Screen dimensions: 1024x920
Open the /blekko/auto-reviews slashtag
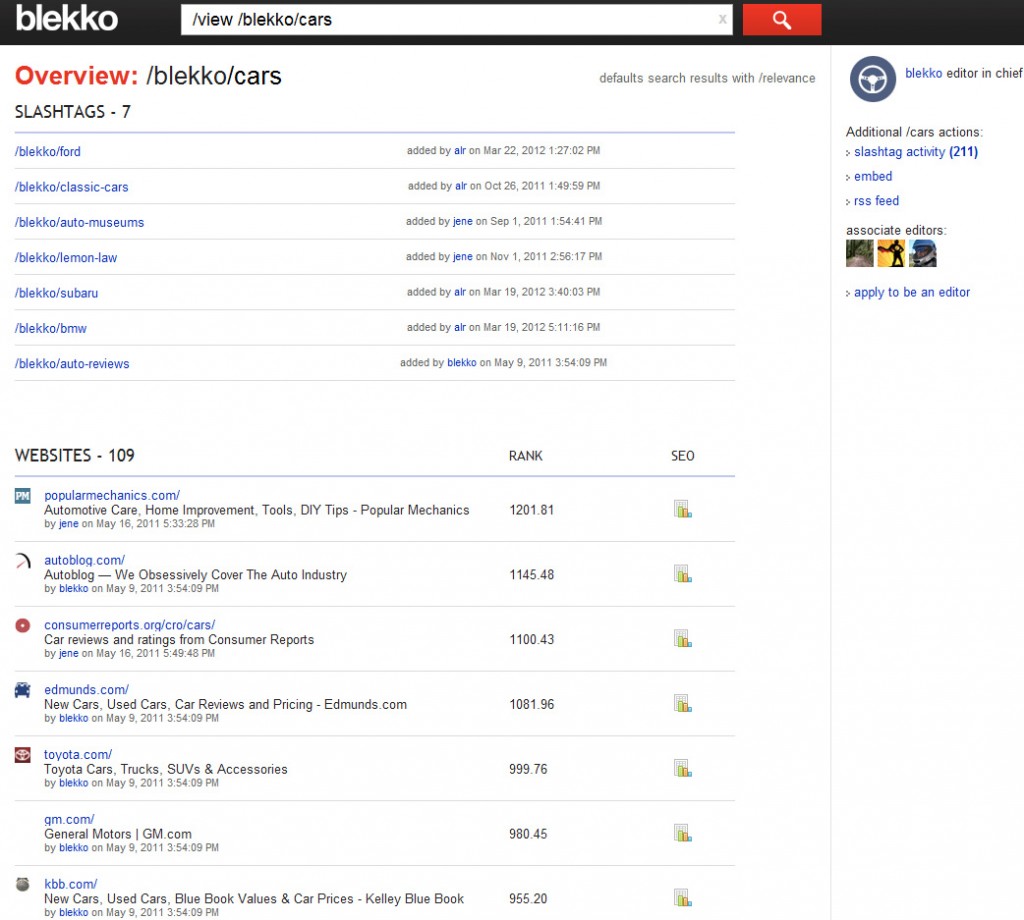tap(72, 363)
